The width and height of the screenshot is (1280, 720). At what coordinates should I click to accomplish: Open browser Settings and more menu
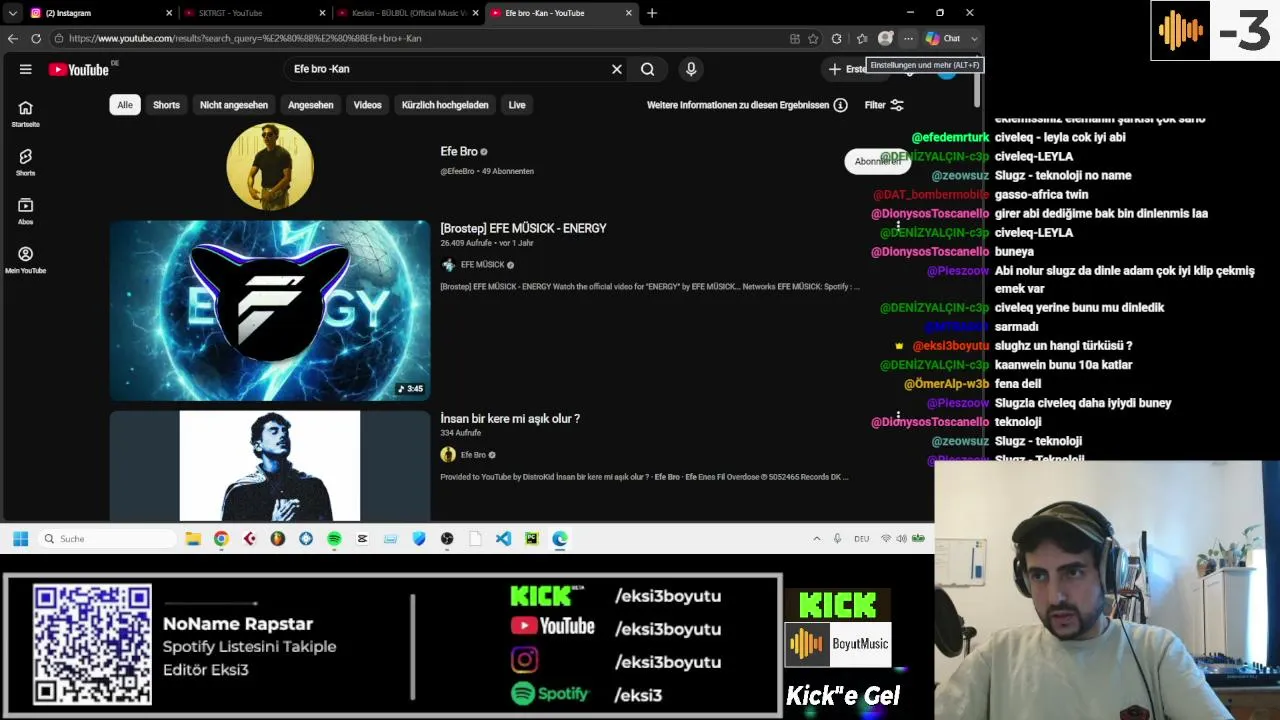tap(908, 38)
